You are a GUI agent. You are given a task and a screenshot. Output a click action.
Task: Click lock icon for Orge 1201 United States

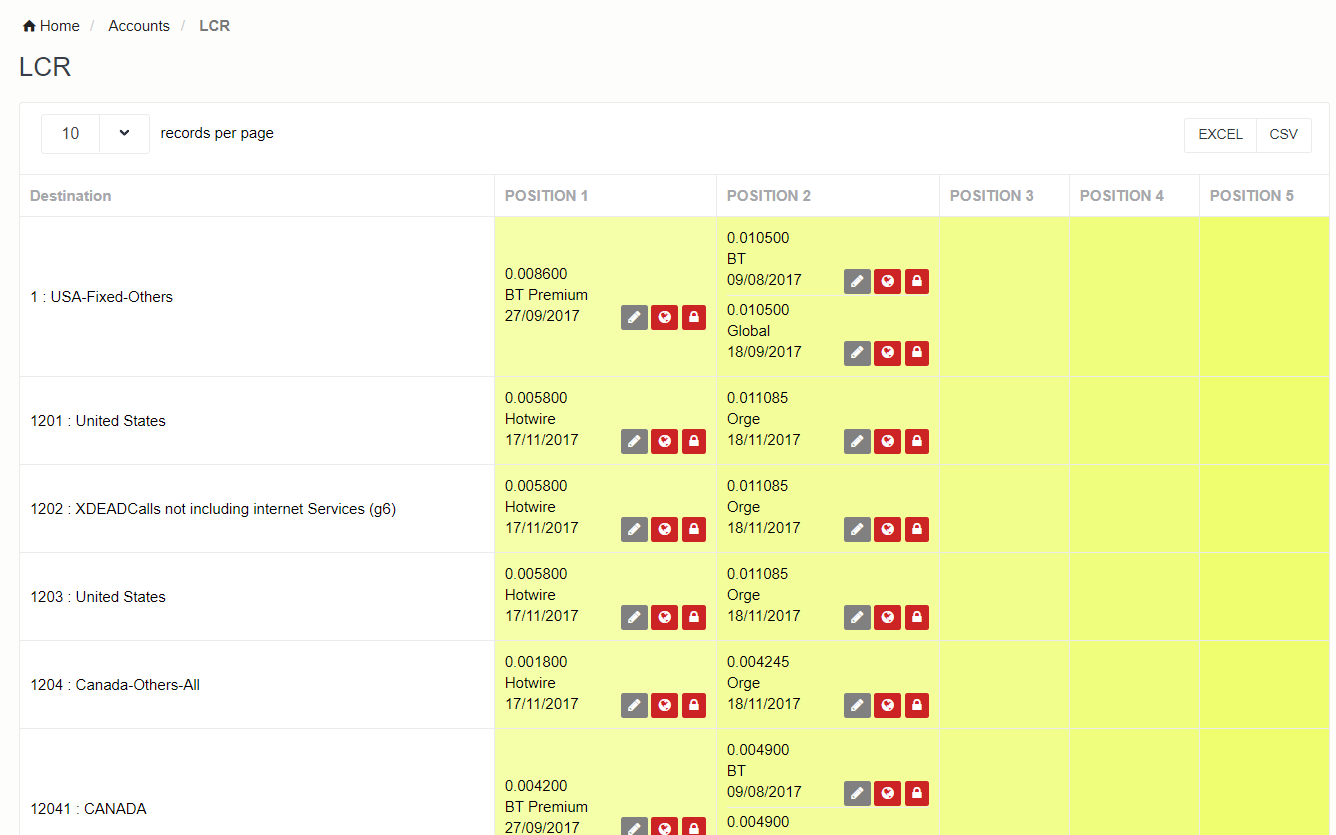917,441
